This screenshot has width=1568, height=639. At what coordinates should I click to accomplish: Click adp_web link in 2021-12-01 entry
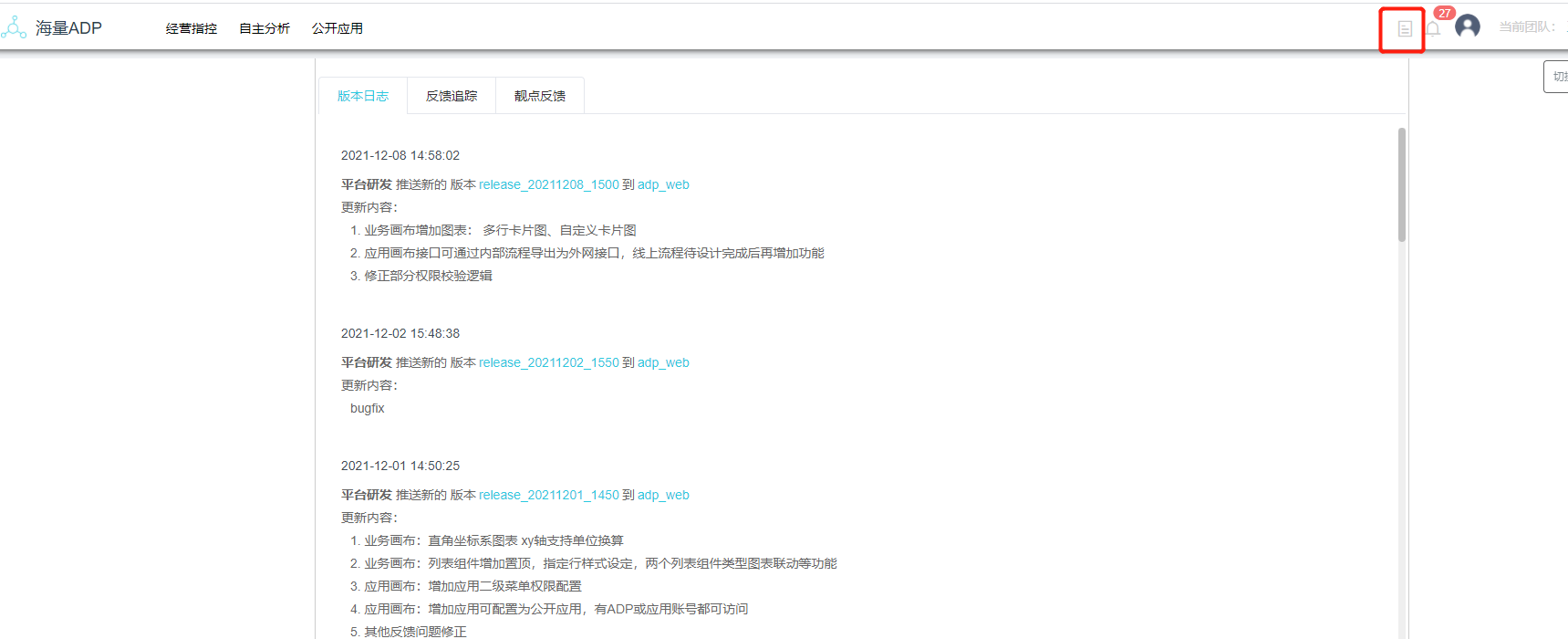coord(663,495)
